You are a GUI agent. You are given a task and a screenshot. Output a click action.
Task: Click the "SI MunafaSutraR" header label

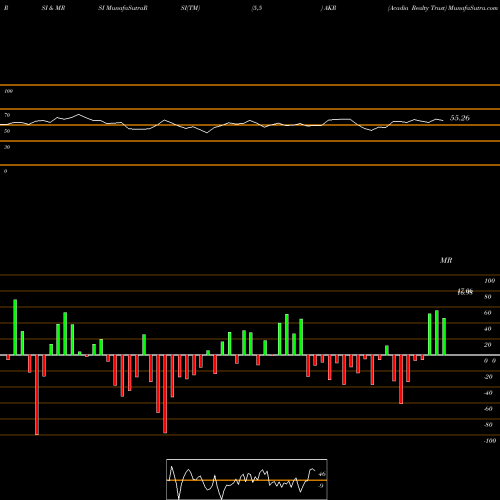point(123,8)
